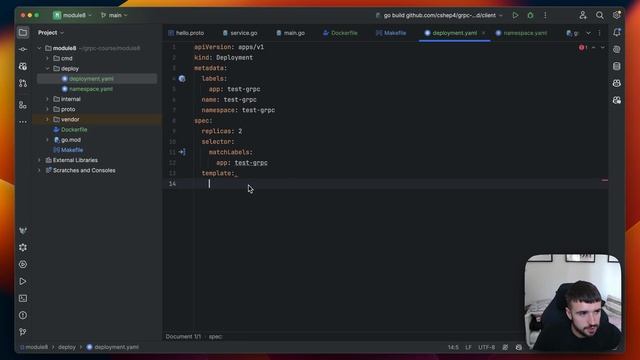
Task: Open the run configuration selector dropdown
Action: click(x=439, y=16)
